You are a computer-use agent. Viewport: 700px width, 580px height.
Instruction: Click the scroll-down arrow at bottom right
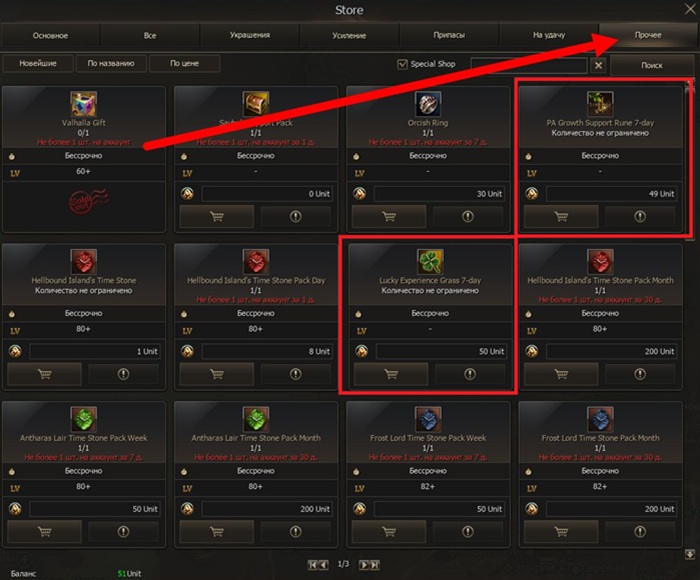[x=690, y=554]
